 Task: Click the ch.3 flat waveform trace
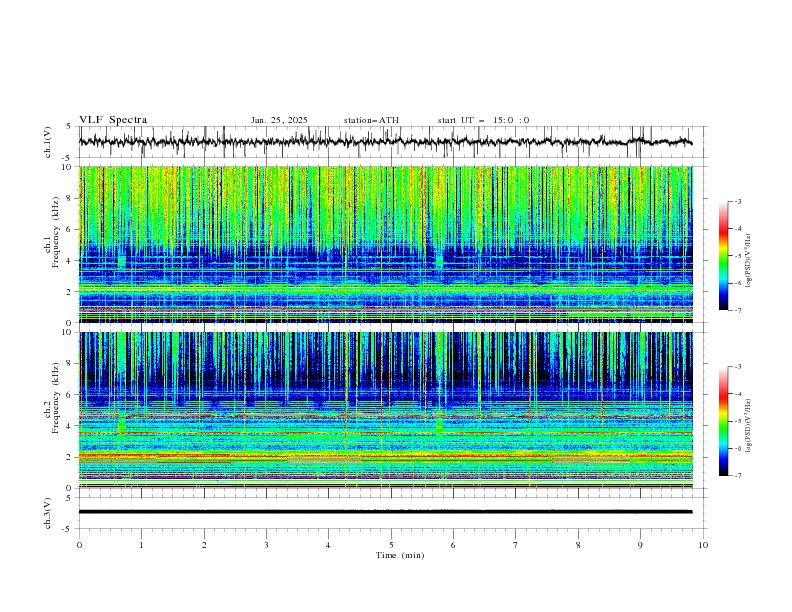(x=385, y=512)
